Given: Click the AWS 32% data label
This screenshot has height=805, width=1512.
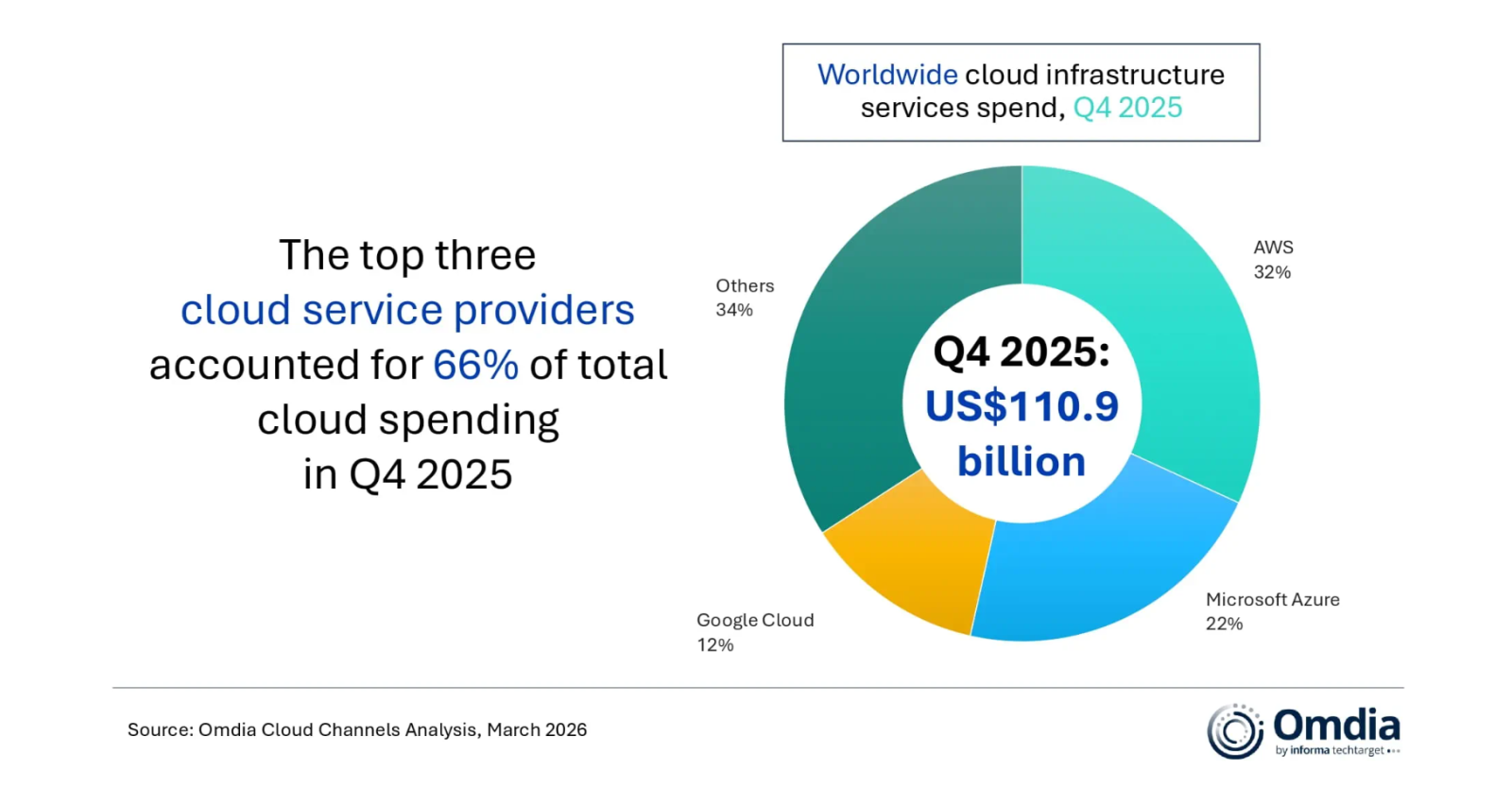Looking at the screenshot, I should 1273,260.
